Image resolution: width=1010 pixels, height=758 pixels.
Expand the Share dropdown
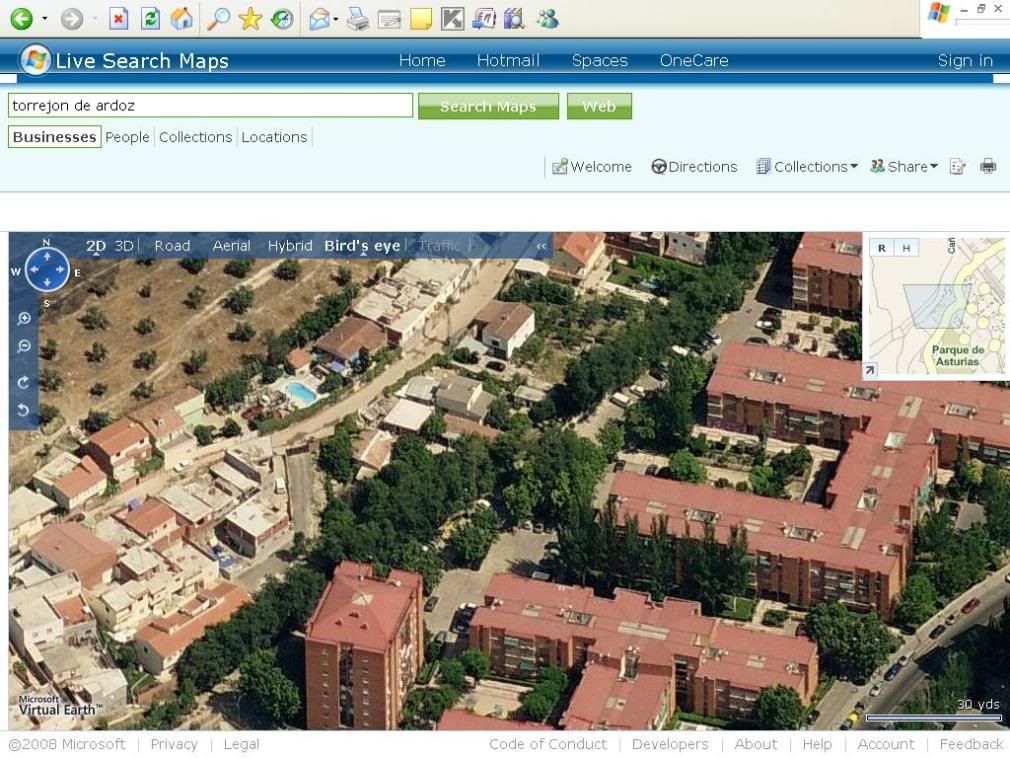pos(904,167)
